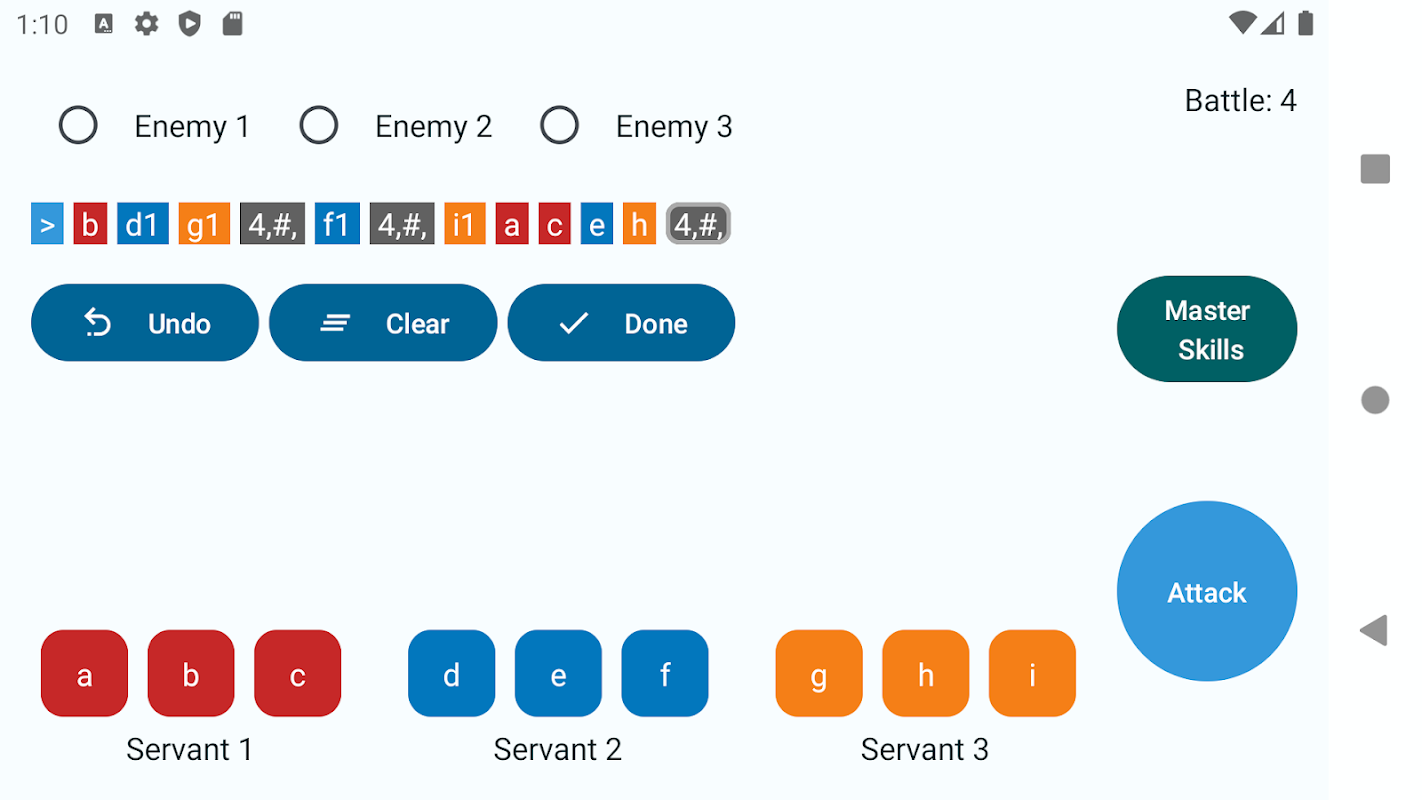Clear the command sequence
1422x800 pixels.
pos(383,323)
